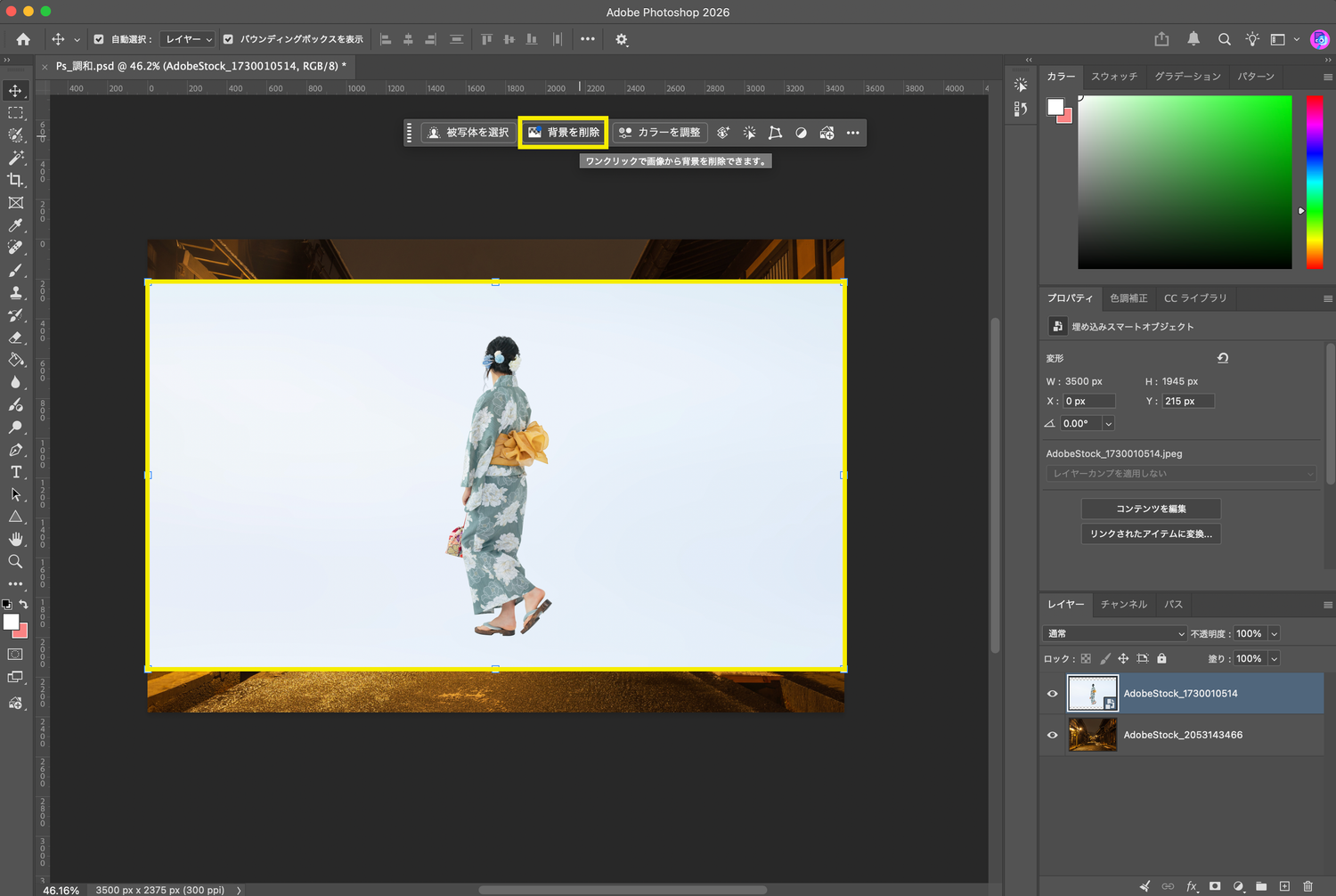Open the レイヤー auto-select dropdown
The height and width of the screenshot is (896, 1336).
(x=188, y=39)
